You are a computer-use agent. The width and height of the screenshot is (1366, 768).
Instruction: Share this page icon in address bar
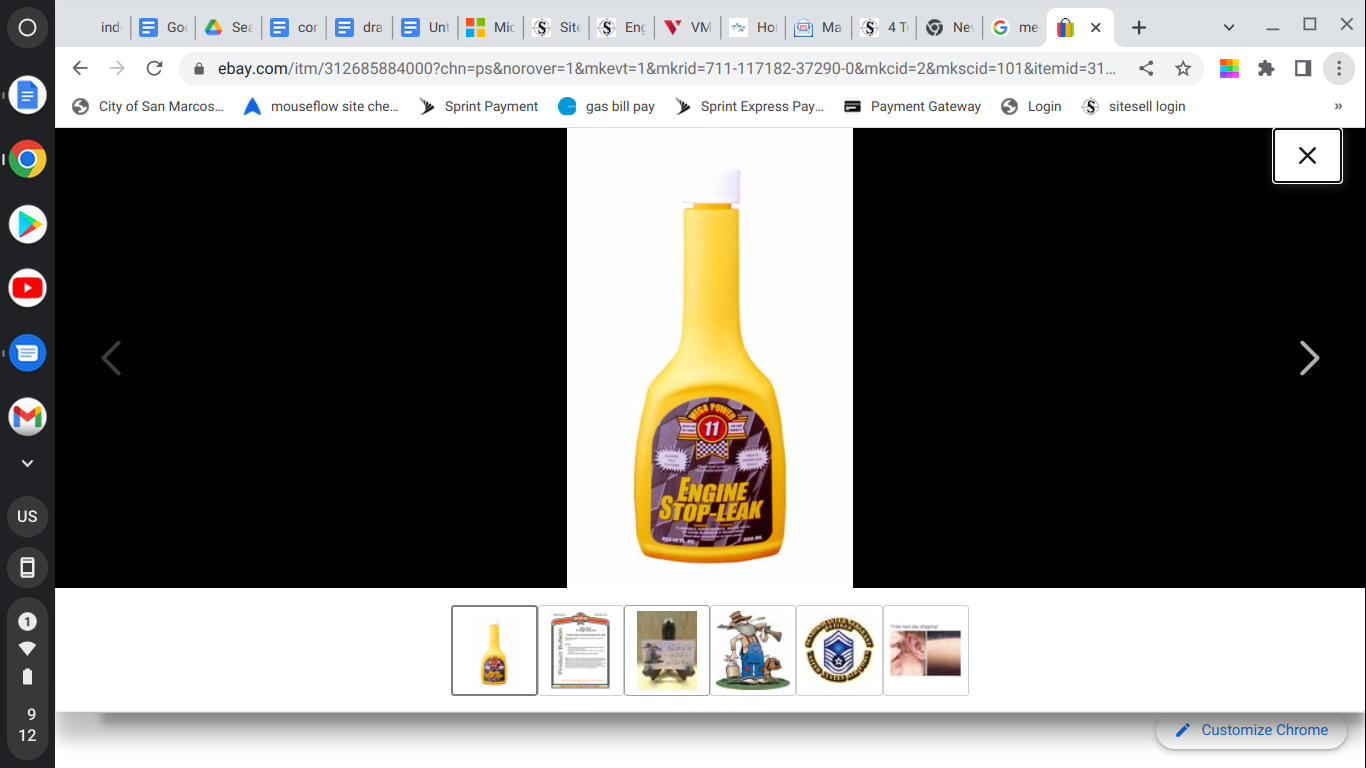click(1146, 68)
